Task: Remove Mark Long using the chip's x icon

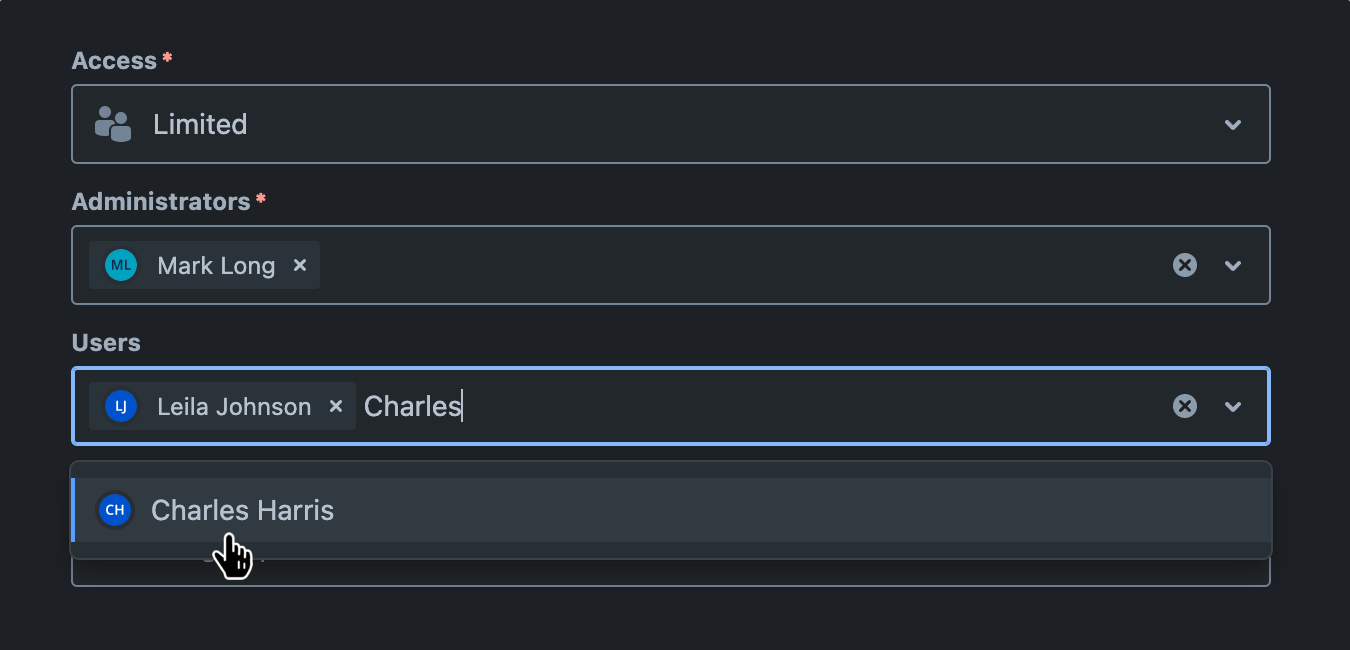Action: point(300,265)
